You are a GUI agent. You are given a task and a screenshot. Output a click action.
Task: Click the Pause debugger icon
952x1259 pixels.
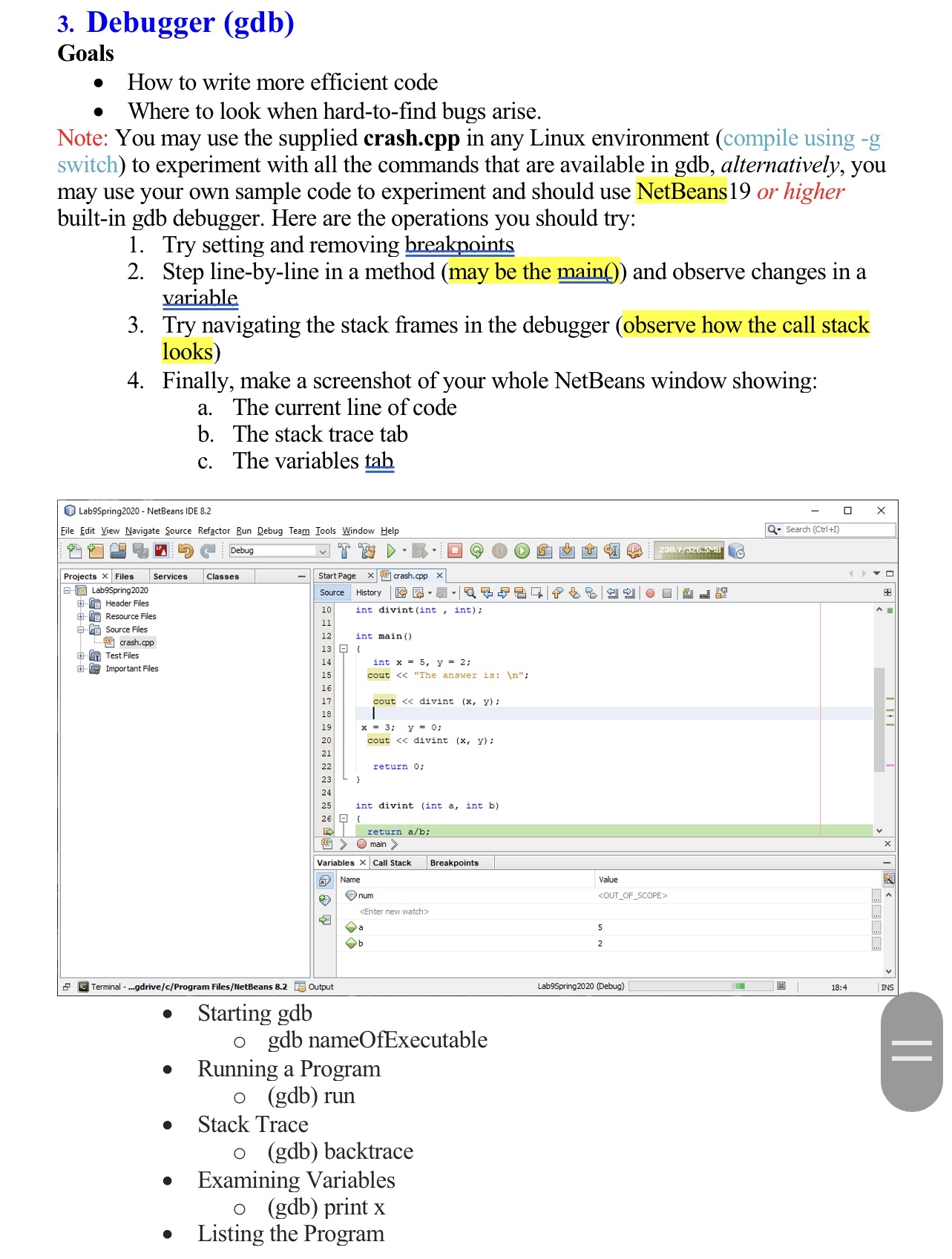coord(499,551)
